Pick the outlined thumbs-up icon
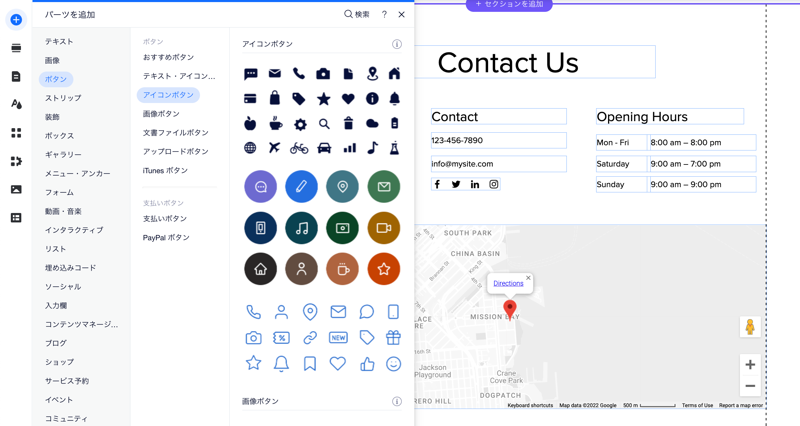 tap(367, 364)
